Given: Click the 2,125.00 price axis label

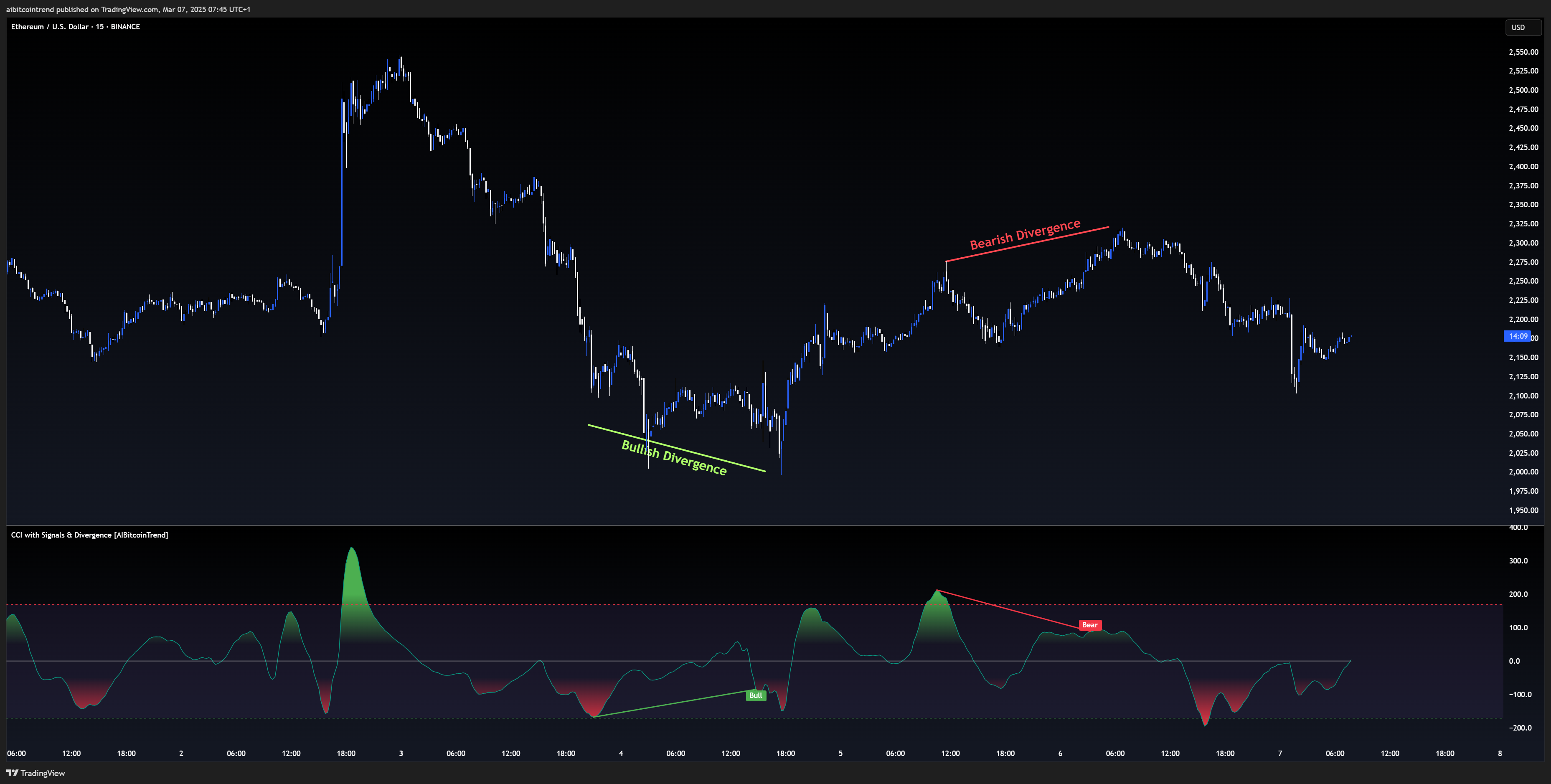Looking at the screenshot, I should (1523, 377).
